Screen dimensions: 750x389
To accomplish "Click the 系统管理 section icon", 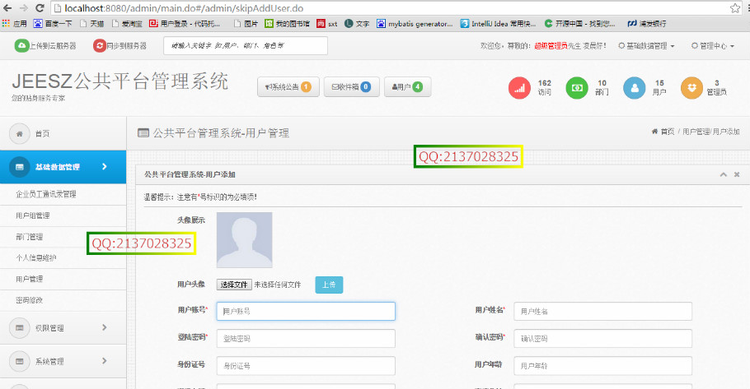I will (20, 361).
